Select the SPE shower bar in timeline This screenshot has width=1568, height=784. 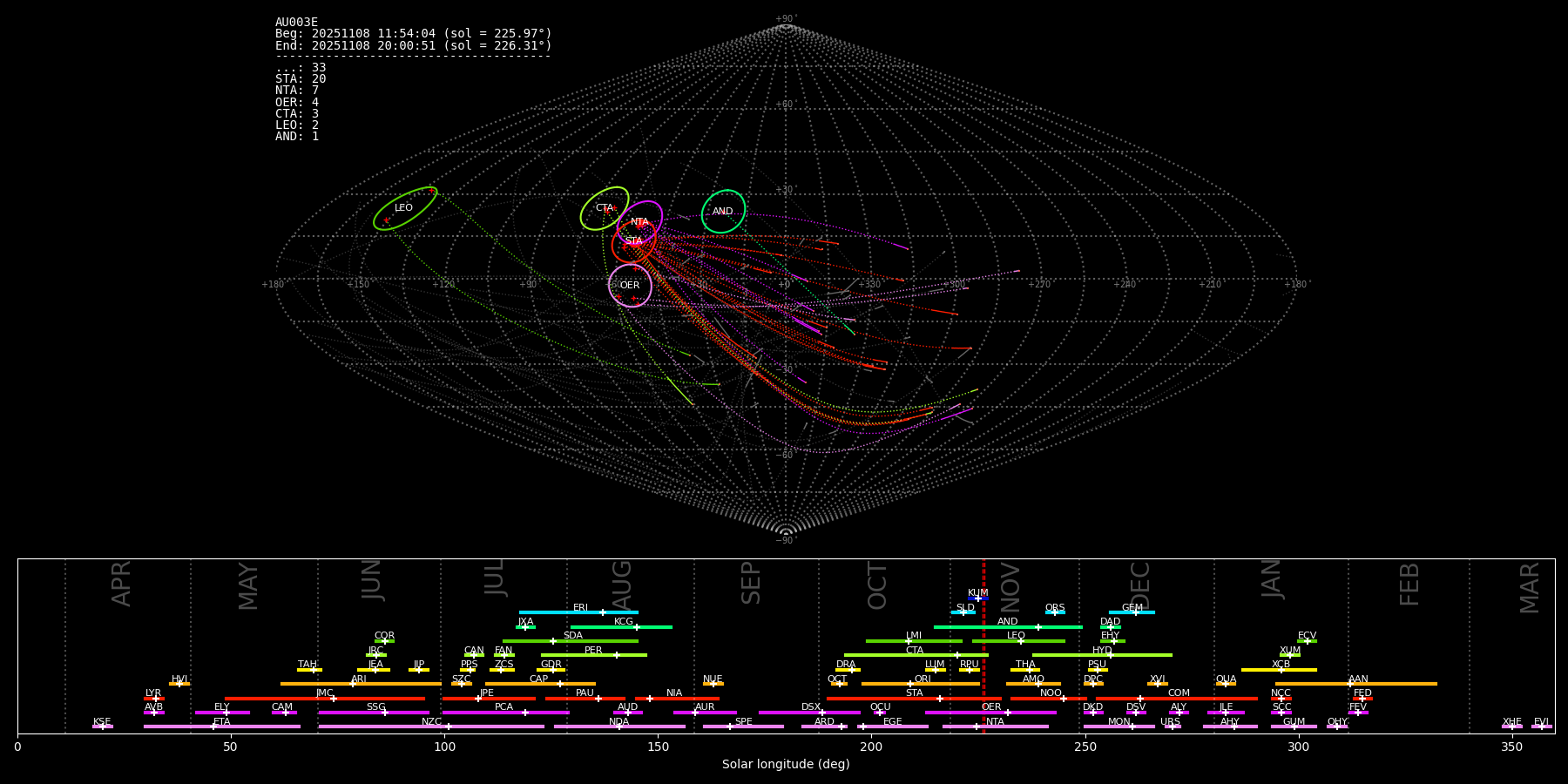[x=743, y=727]
